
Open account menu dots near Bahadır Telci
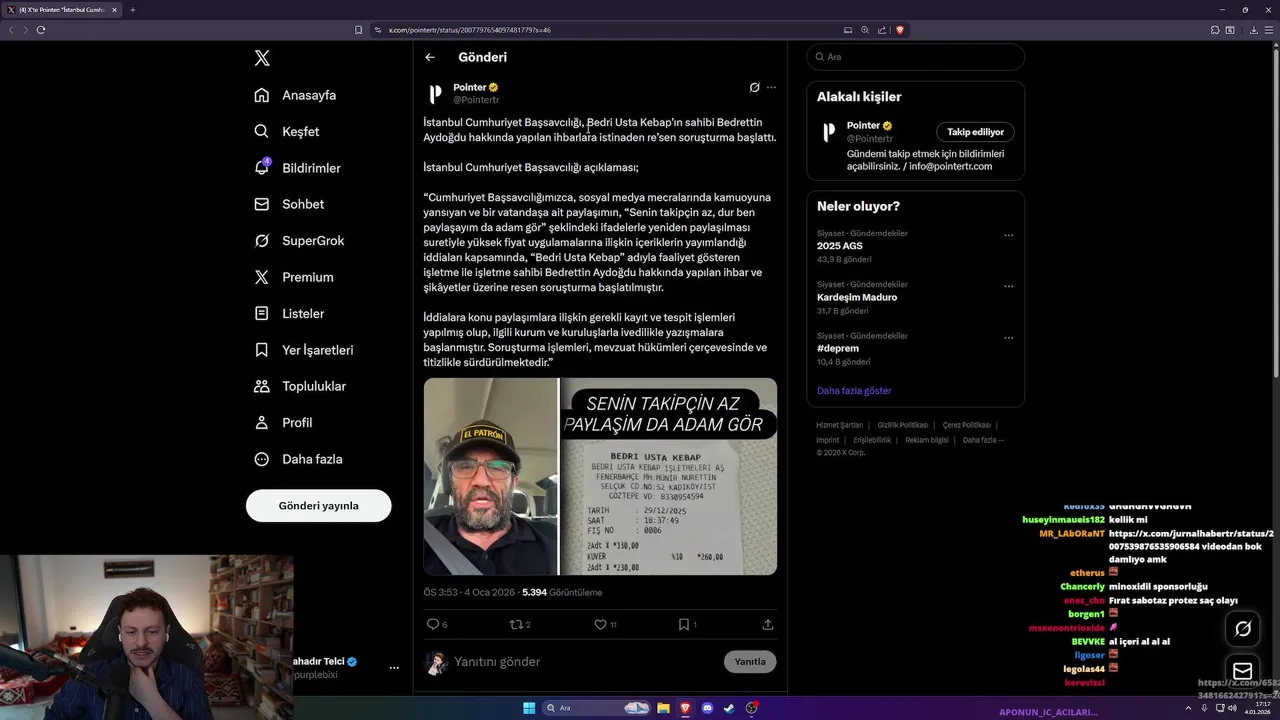click(x=394, y=667)
